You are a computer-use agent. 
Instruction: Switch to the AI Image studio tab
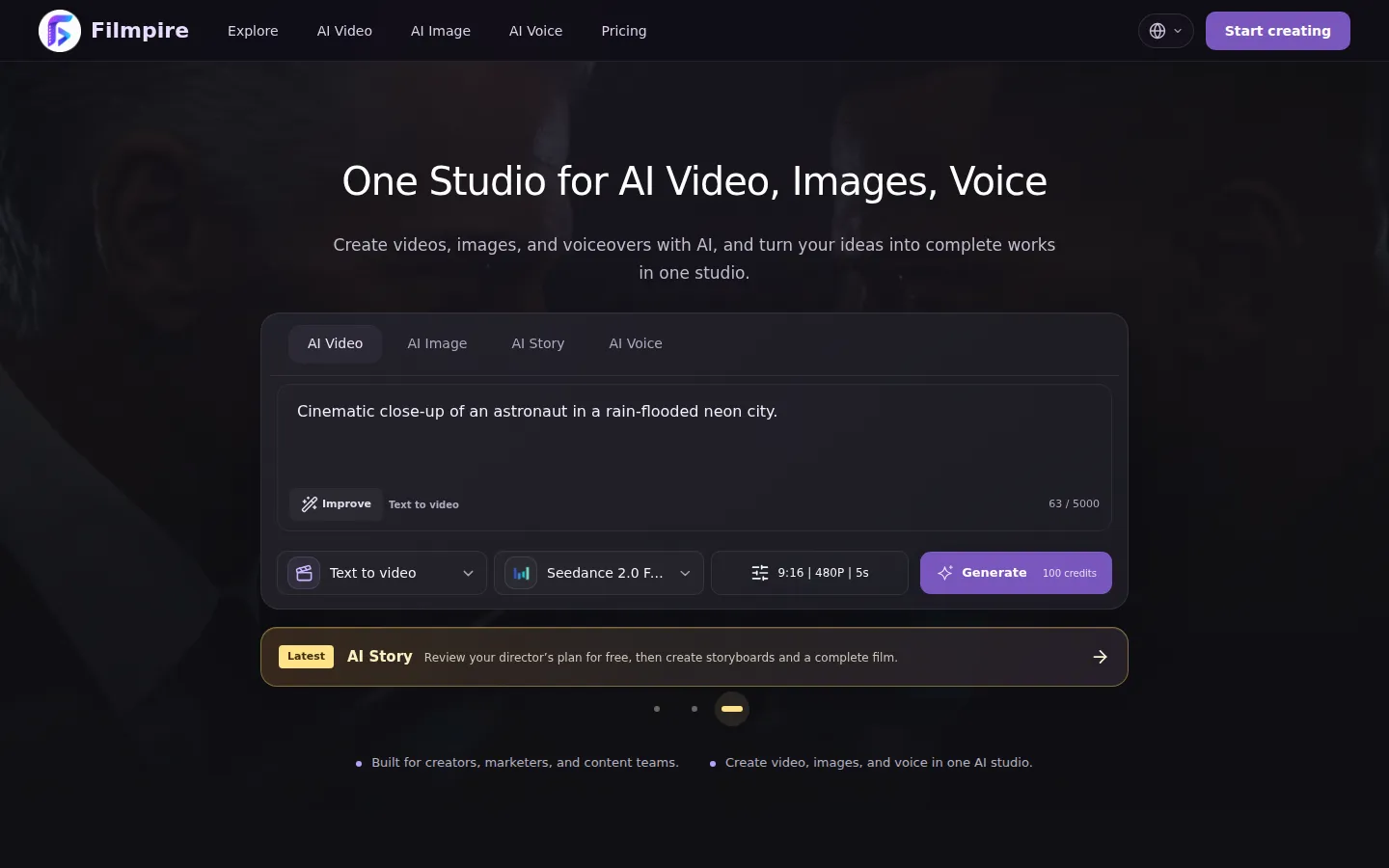click(437, 343)
